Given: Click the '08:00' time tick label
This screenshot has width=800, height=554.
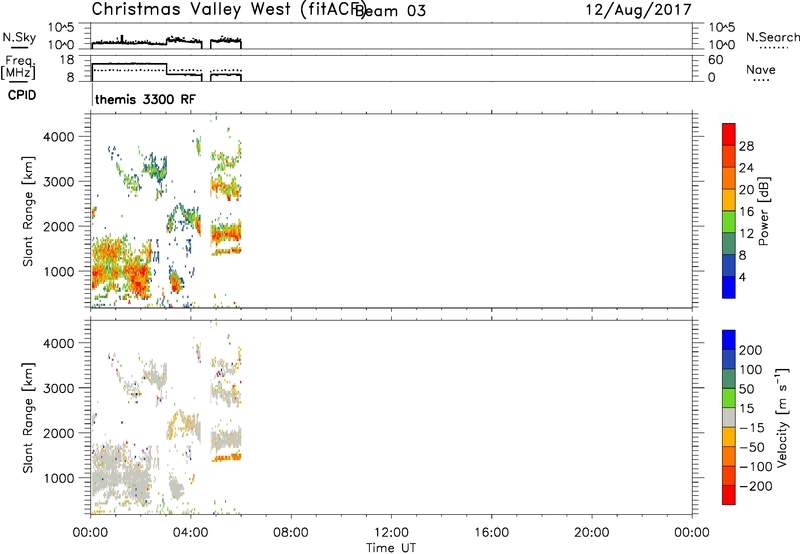Looking at the screenshot, I should coord(291,533).
